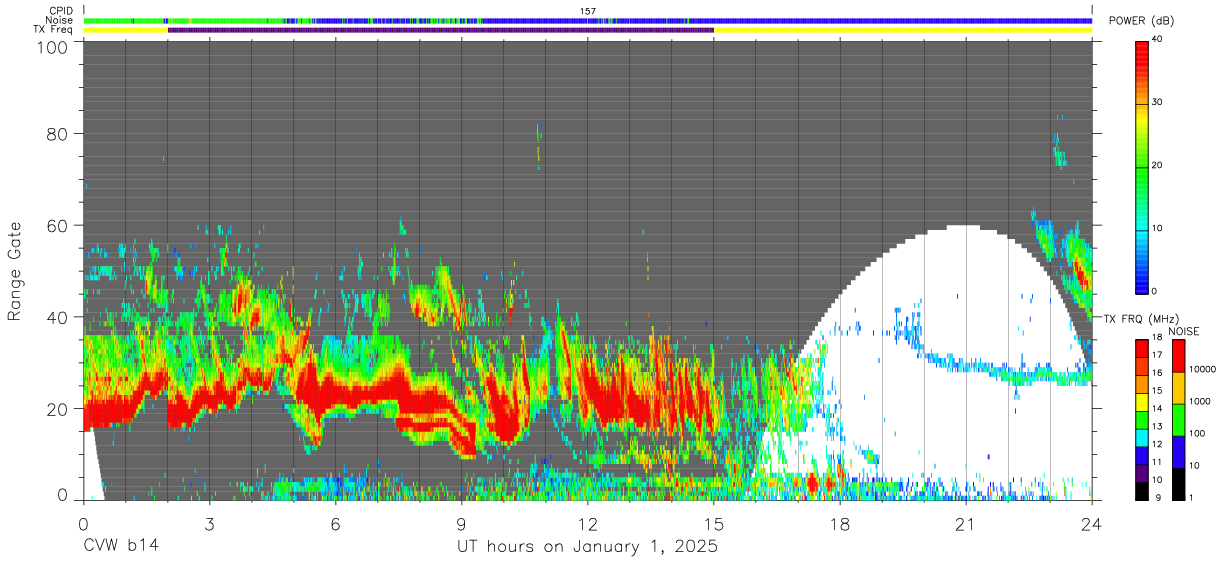The image size is (1228, 567).
Task: Click the 1000 label on NOISE scale
Action: 1199,402
